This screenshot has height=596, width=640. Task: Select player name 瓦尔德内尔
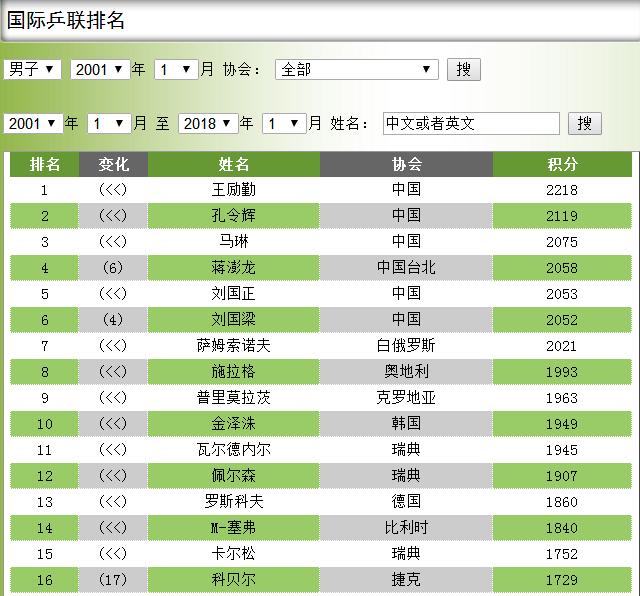coord(234,450)
